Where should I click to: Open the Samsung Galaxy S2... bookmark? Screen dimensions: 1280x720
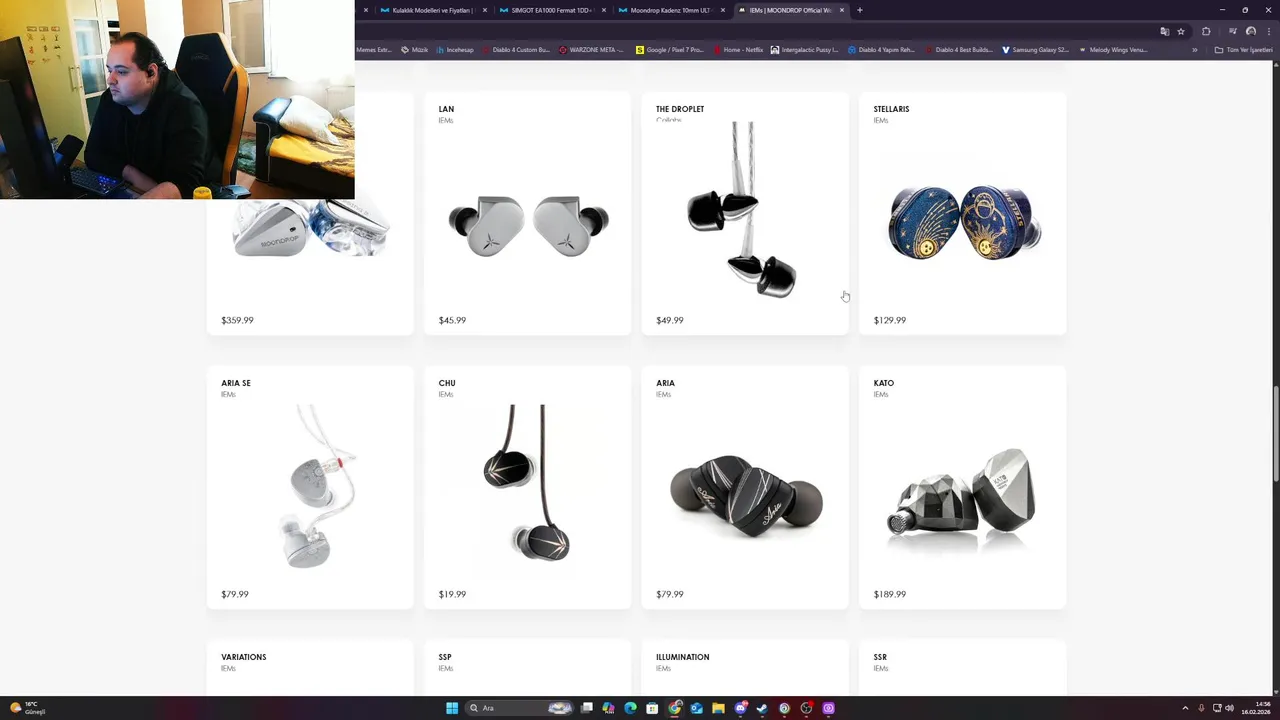click(x=1036, y=50)
